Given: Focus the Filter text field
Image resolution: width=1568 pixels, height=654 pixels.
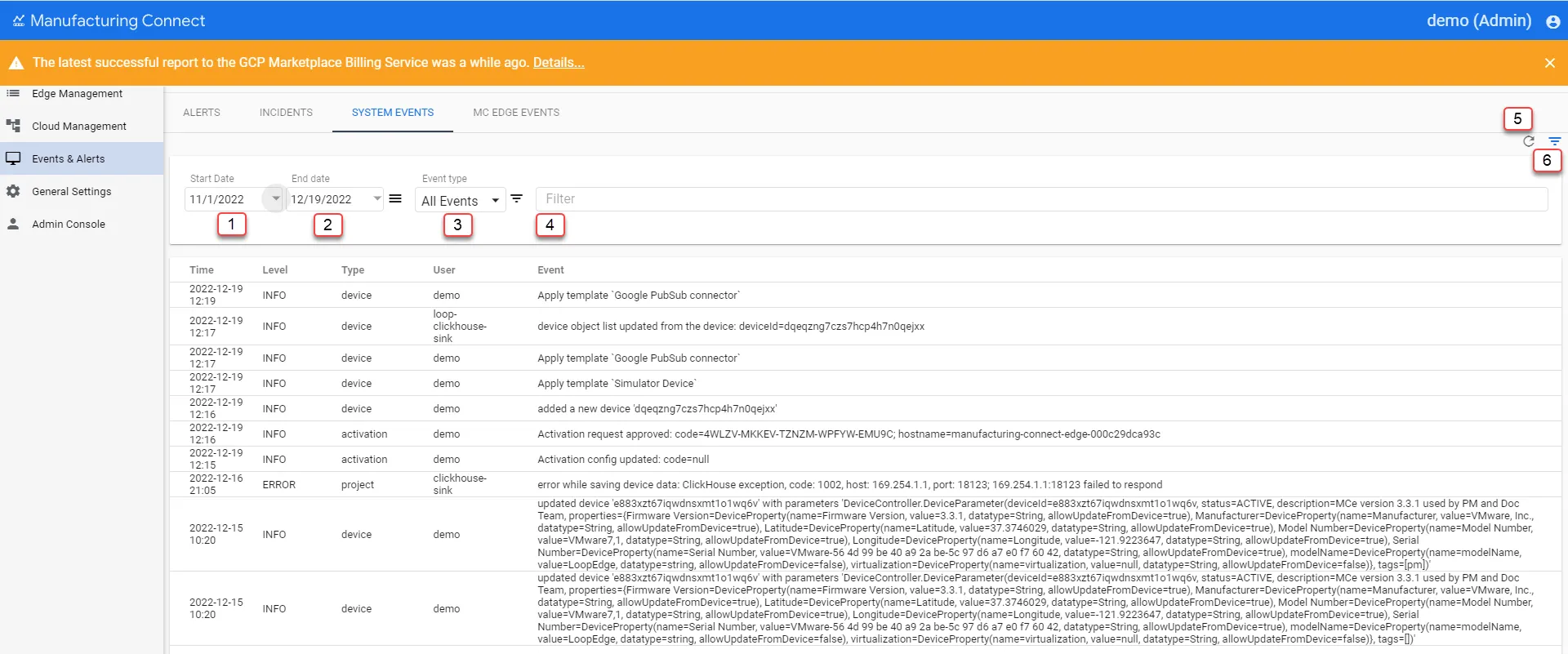Looking at the screenshot, I should (1041, 199).
